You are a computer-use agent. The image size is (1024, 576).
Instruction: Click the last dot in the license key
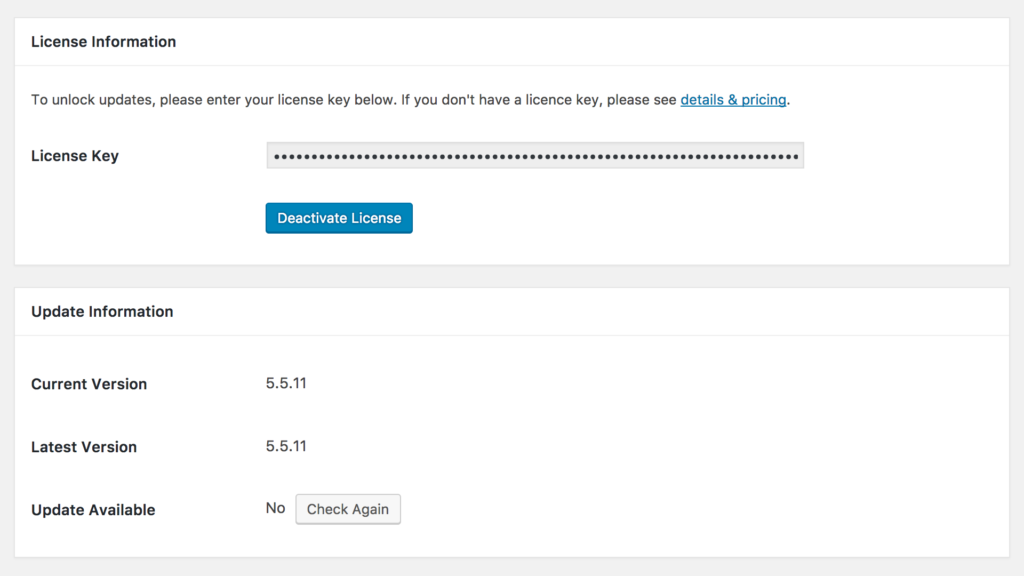coord(796,157)
